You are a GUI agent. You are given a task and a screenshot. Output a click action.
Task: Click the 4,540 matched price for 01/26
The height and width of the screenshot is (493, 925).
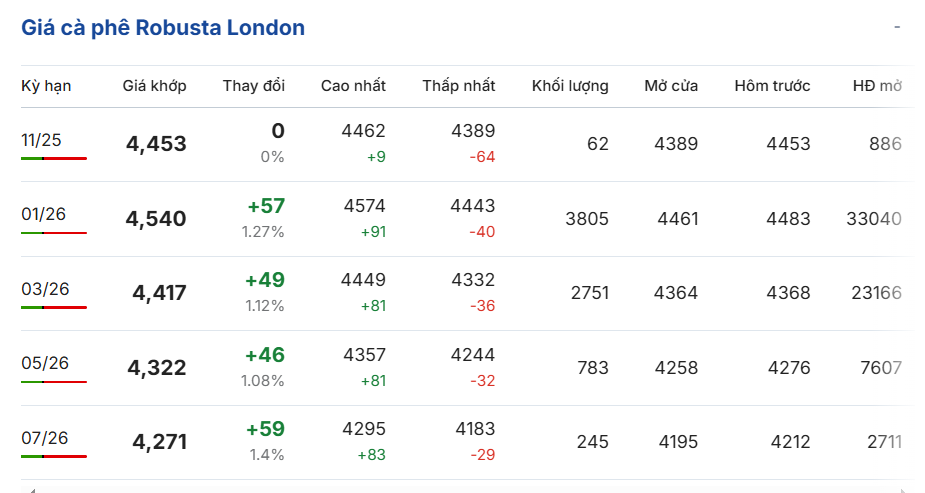156,219
